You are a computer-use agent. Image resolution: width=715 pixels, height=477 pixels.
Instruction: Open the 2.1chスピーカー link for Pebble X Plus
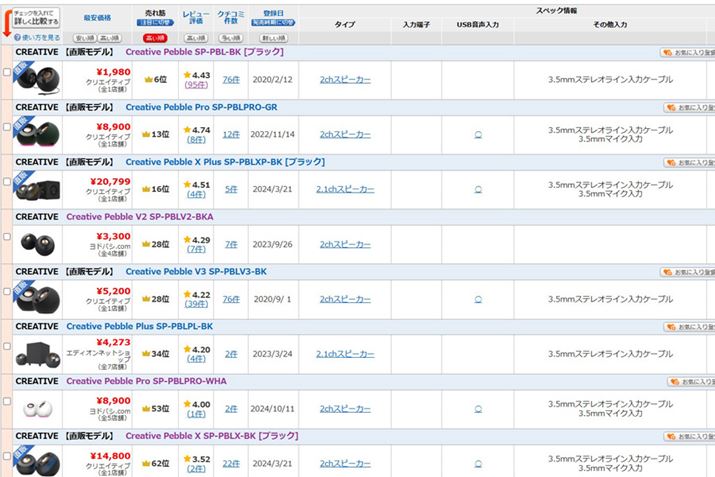point(344,189)
